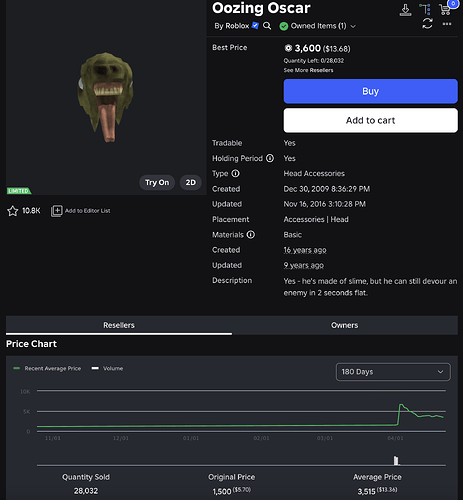Open the tree hierarchy icon next to download
Image resolution: width=463 pixels, height=500 pixels.
click(x=425, y=9)
